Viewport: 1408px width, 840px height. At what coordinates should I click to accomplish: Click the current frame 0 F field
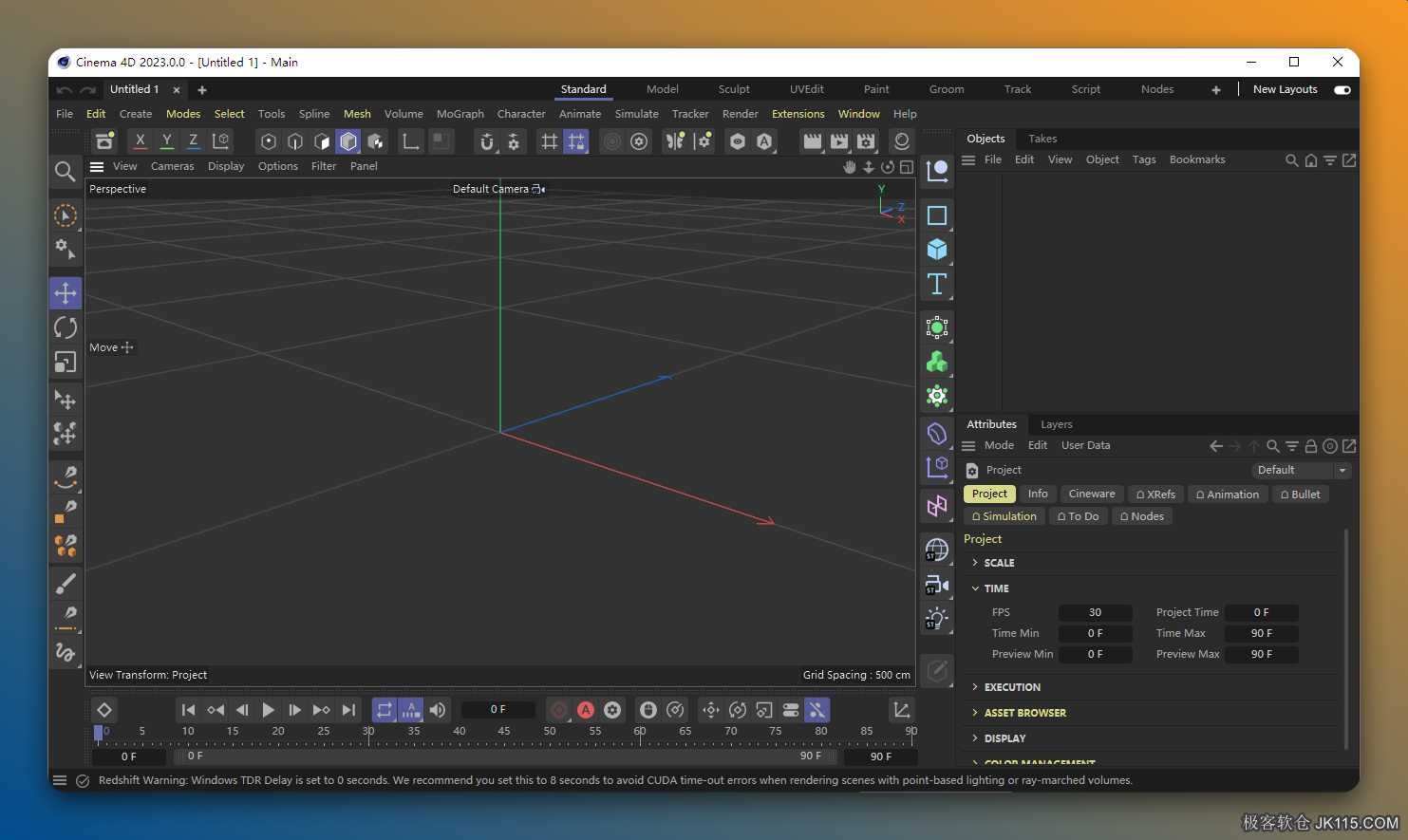(497, 710)
